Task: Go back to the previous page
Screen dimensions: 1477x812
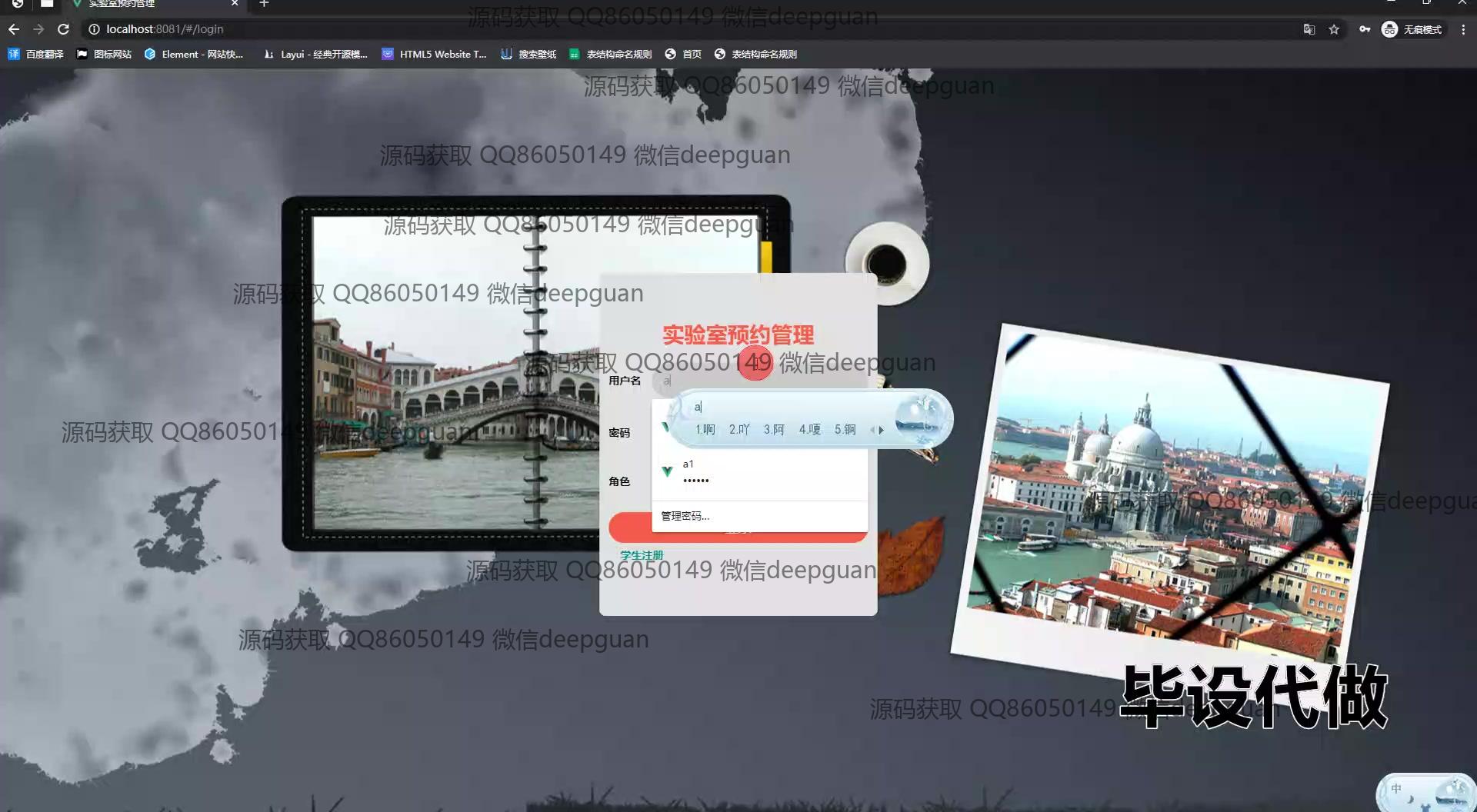Action: 14,29
